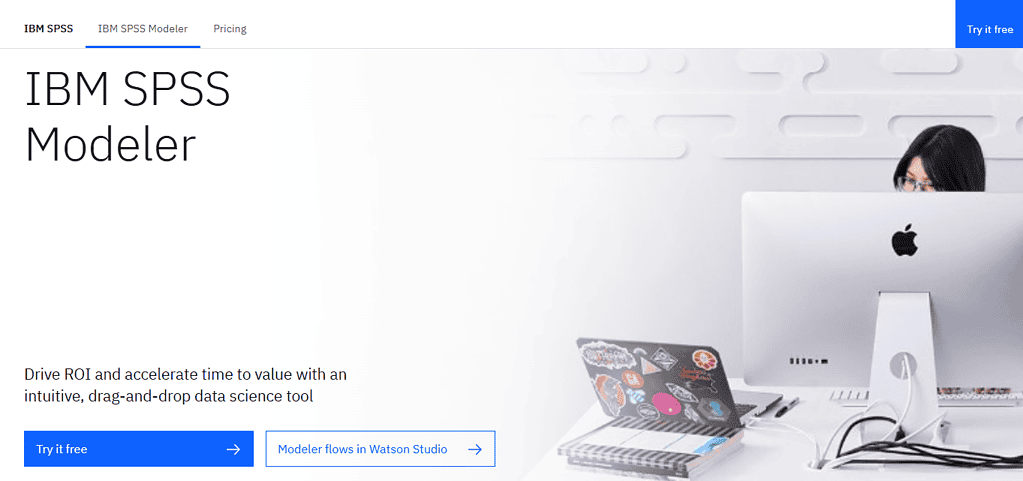
Task: Click the arrow icon inside the solid blue Try it free button
Action: click(x=233, y=449)
